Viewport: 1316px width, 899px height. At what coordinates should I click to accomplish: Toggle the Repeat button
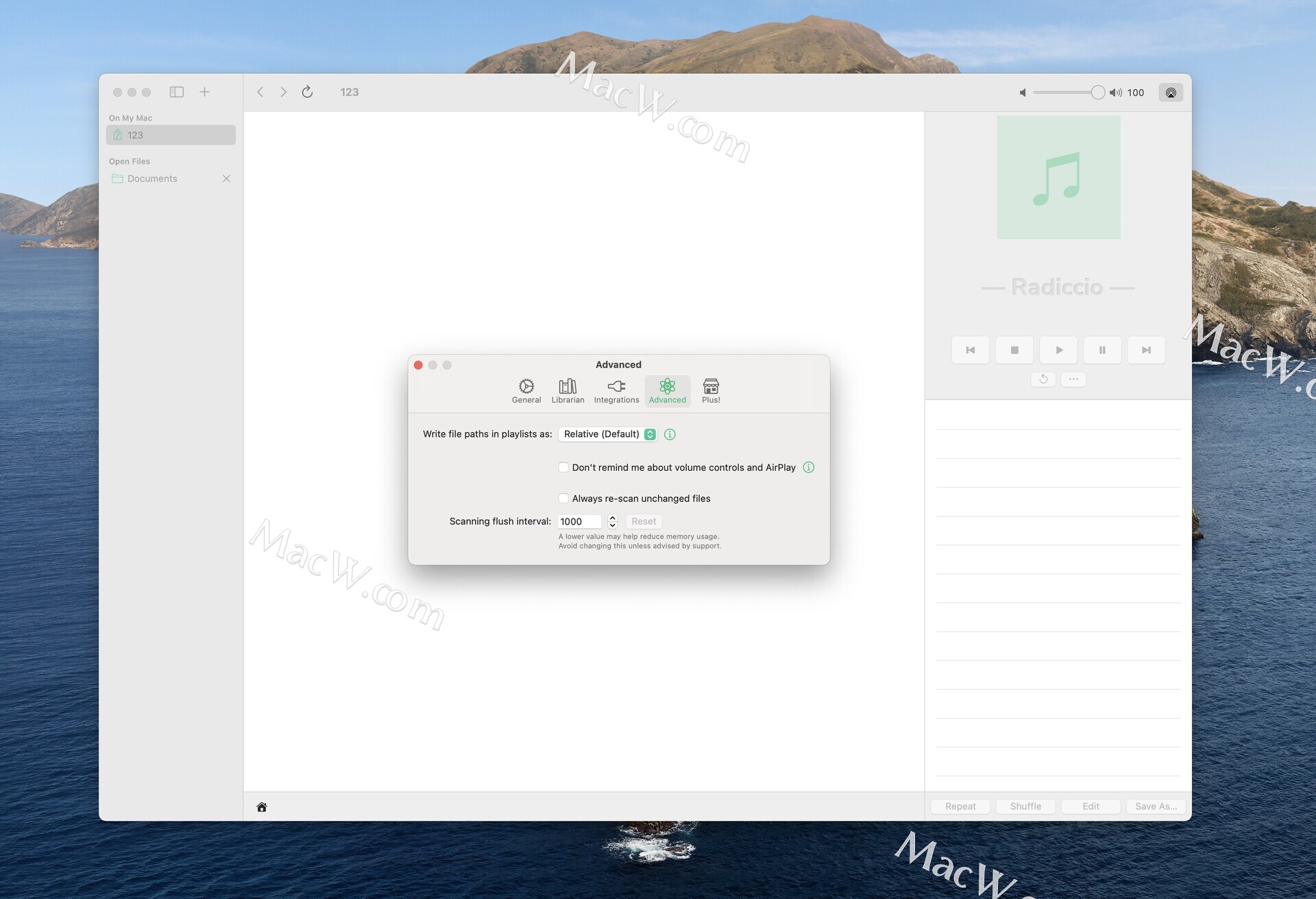960,806
